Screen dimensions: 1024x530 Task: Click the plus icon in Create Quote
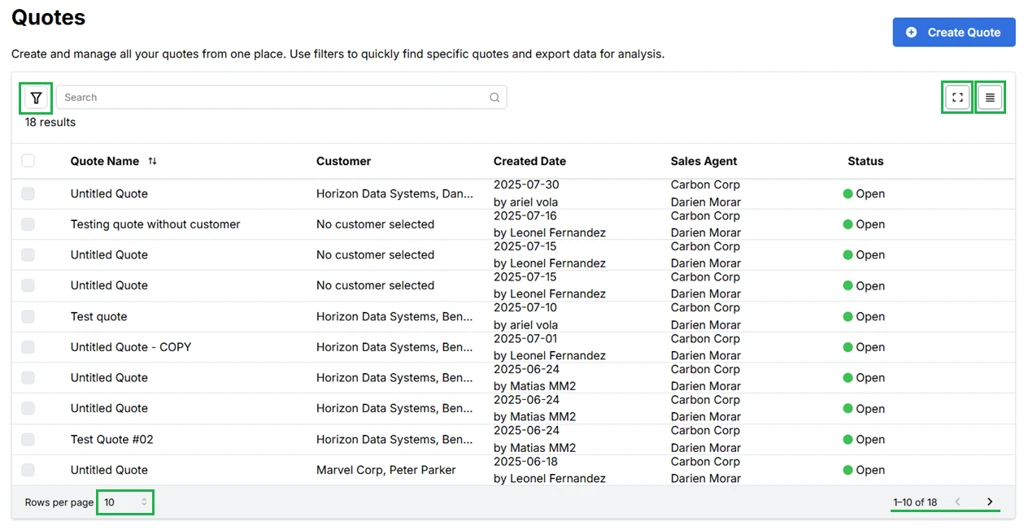(x=911, y=32)
